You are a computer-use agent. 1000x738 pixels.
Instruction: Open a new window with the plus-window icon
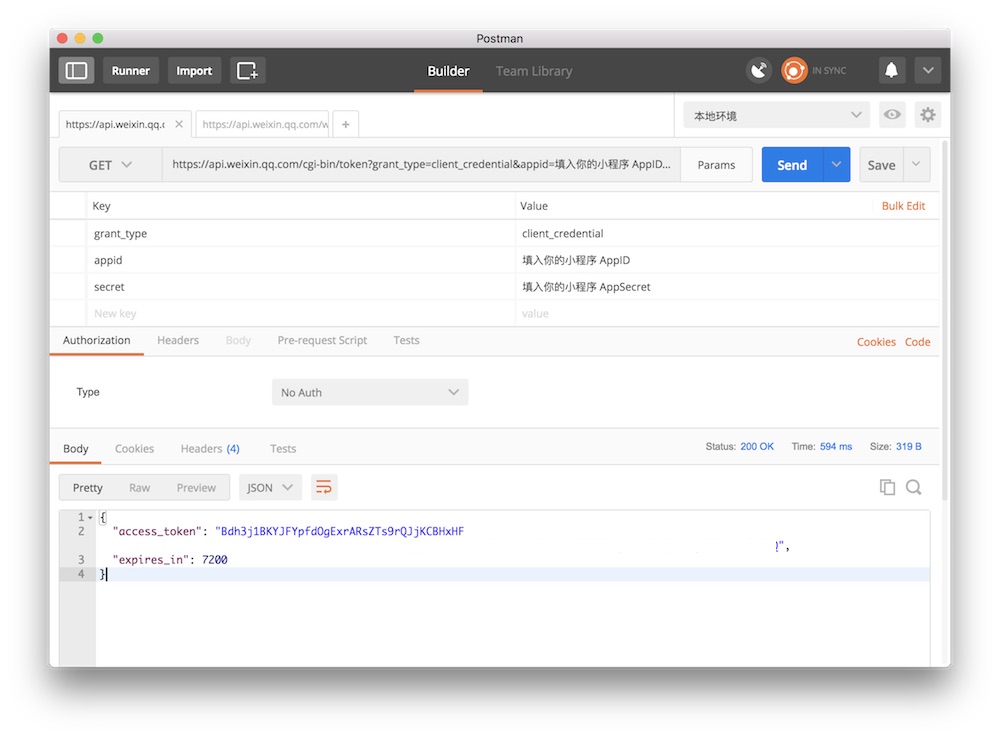click(247, 71)
